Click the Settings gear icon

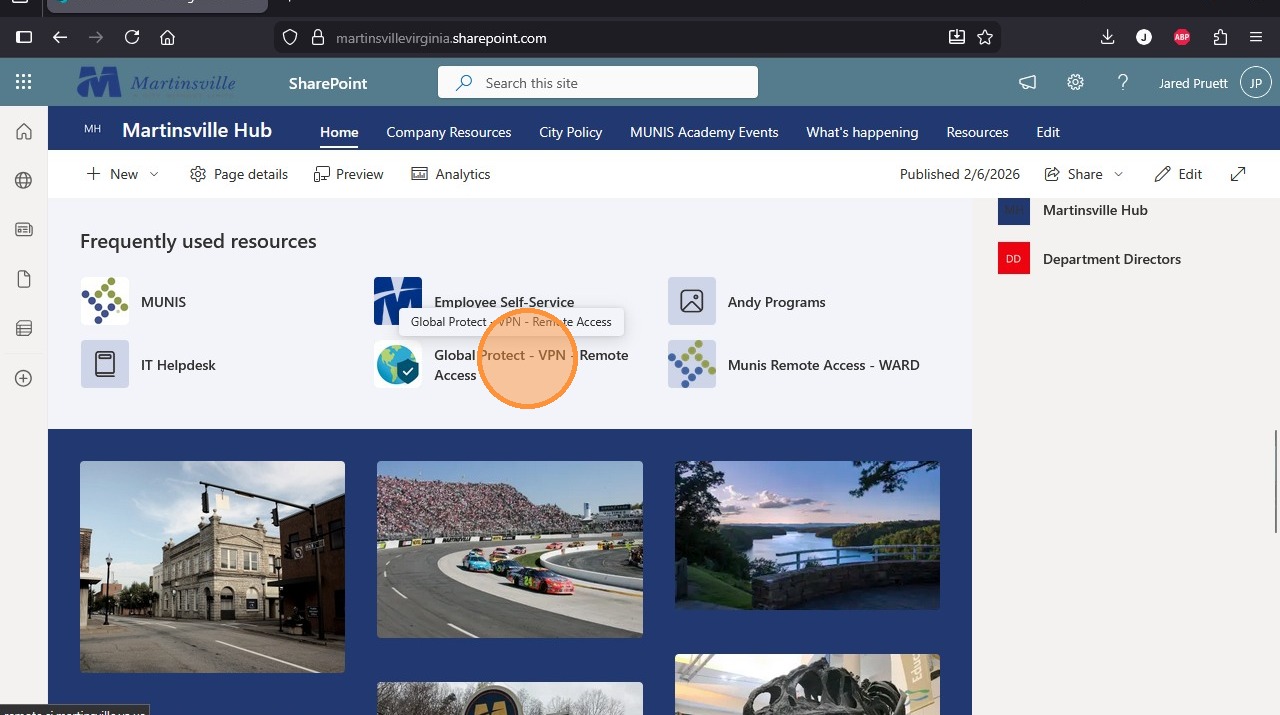click(1075, 83)
